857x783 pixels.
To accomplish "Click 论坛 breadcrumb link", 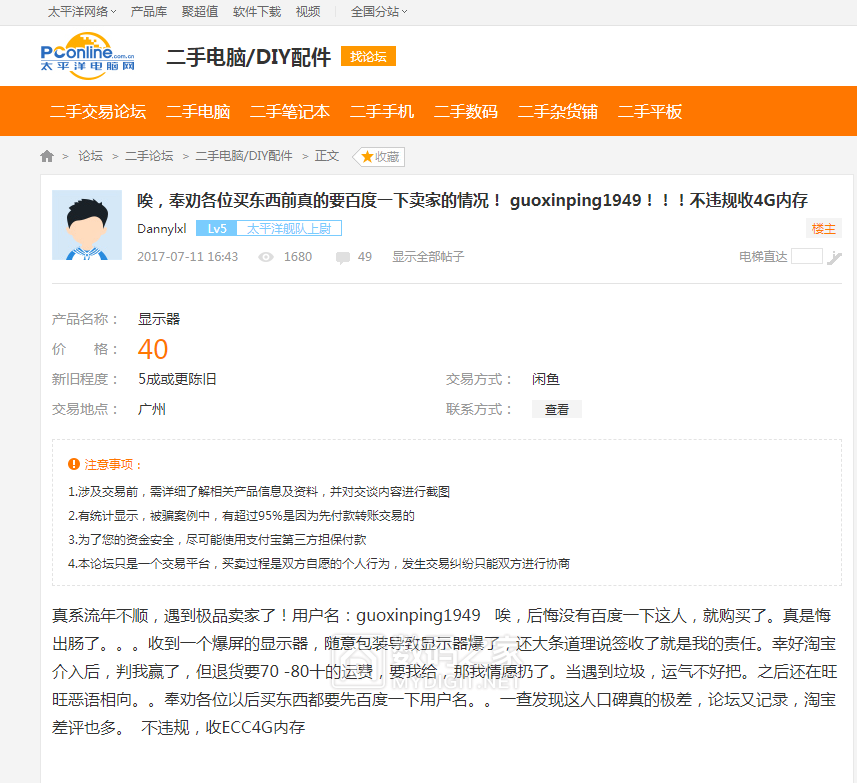I will tap(90, 156).
